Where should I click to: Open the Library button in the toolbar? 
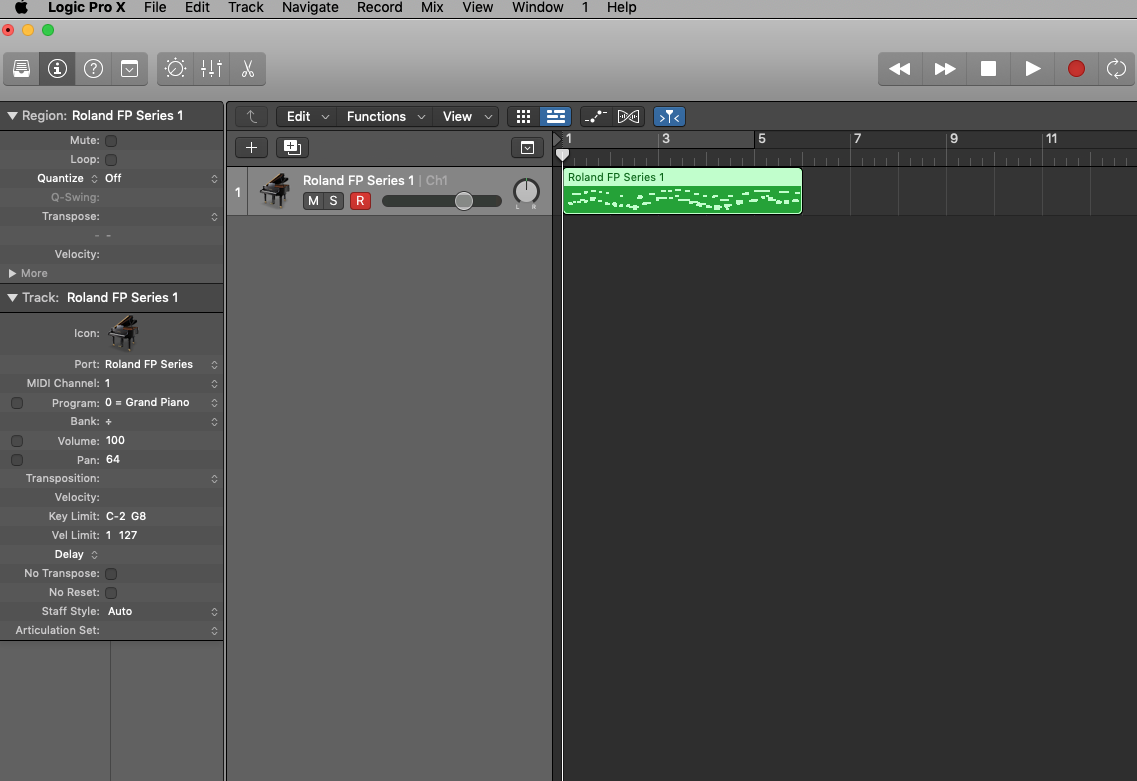22,69
